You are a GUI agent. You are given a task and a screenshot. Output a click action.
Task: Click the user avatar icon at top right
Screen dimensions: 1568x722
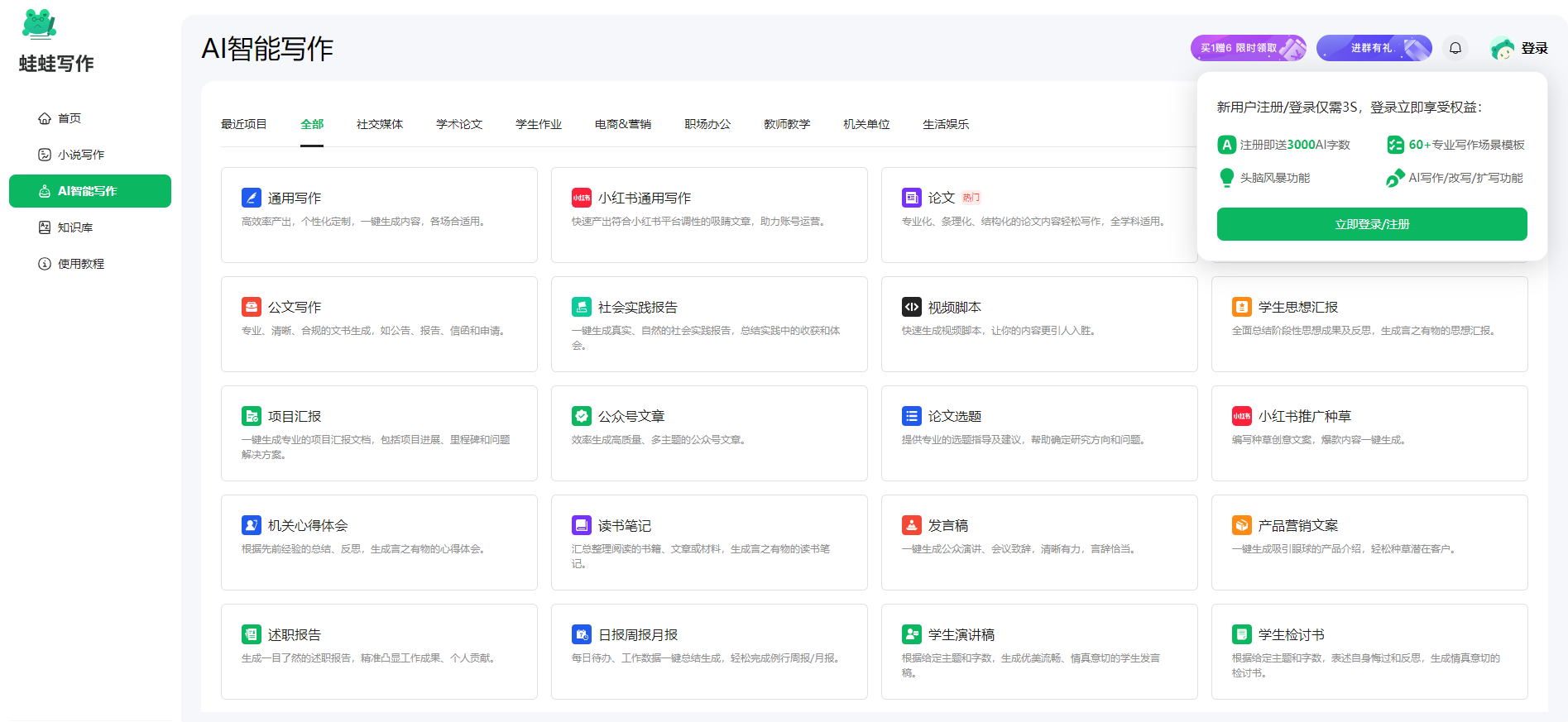[x=1502, y=49]
